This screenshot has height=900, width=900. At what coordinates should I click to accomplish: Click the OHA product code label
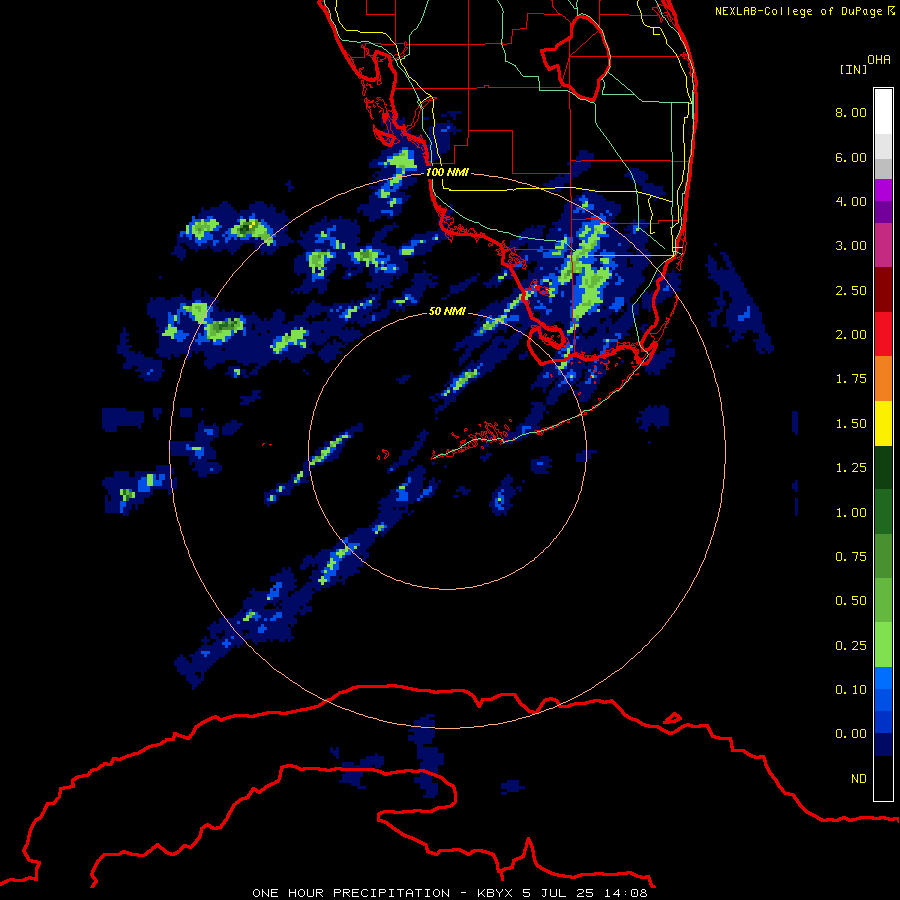click(879, 60)
